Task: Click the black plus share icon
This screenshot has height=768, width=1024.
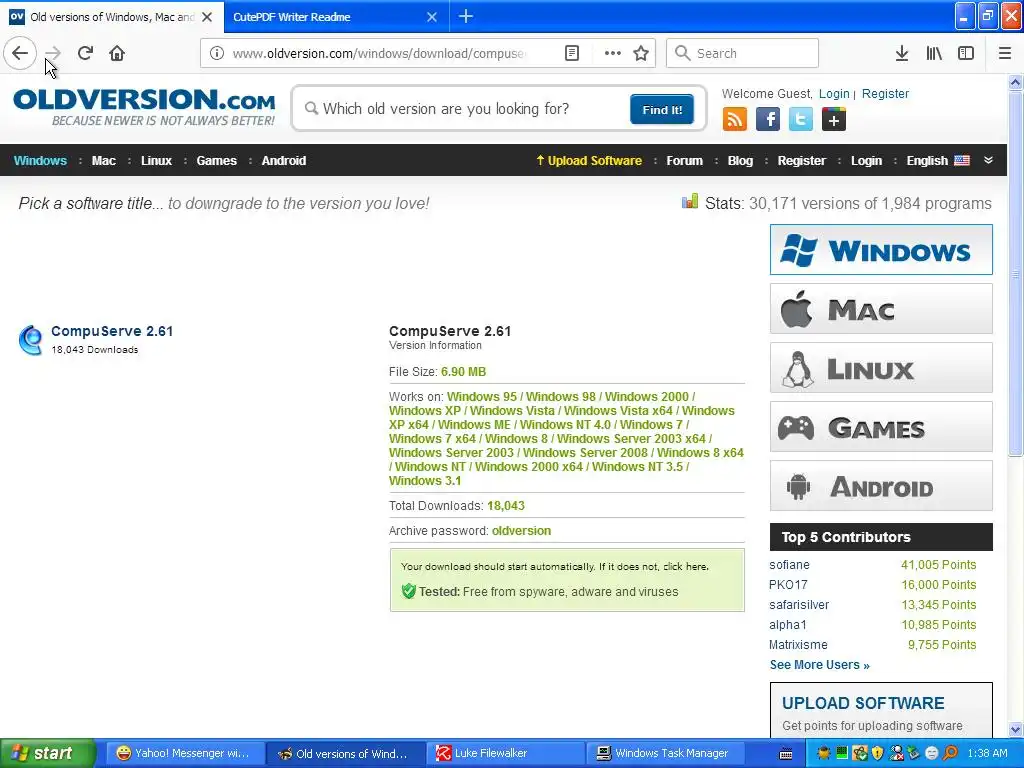Action: click(833, 120)
